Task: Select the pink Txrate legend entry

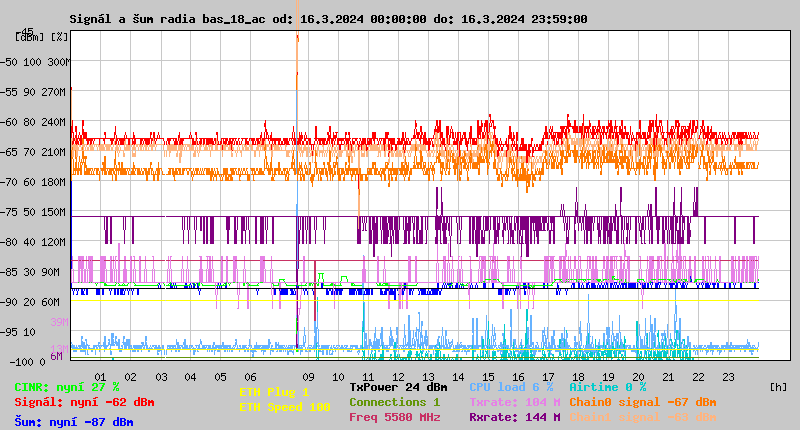Action: tap(514, 402)
